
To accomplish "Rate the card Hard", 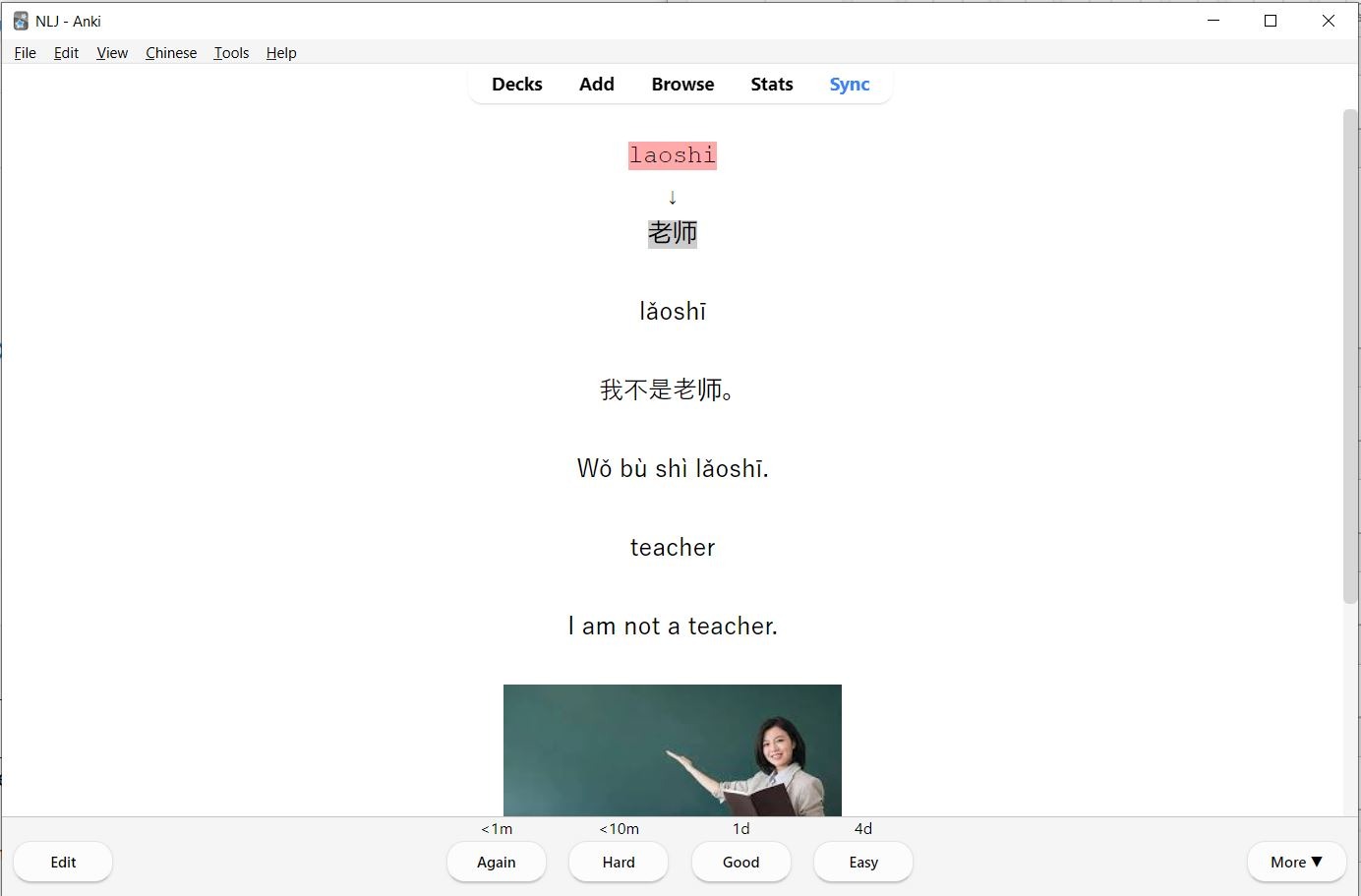I will coord(619,863).
